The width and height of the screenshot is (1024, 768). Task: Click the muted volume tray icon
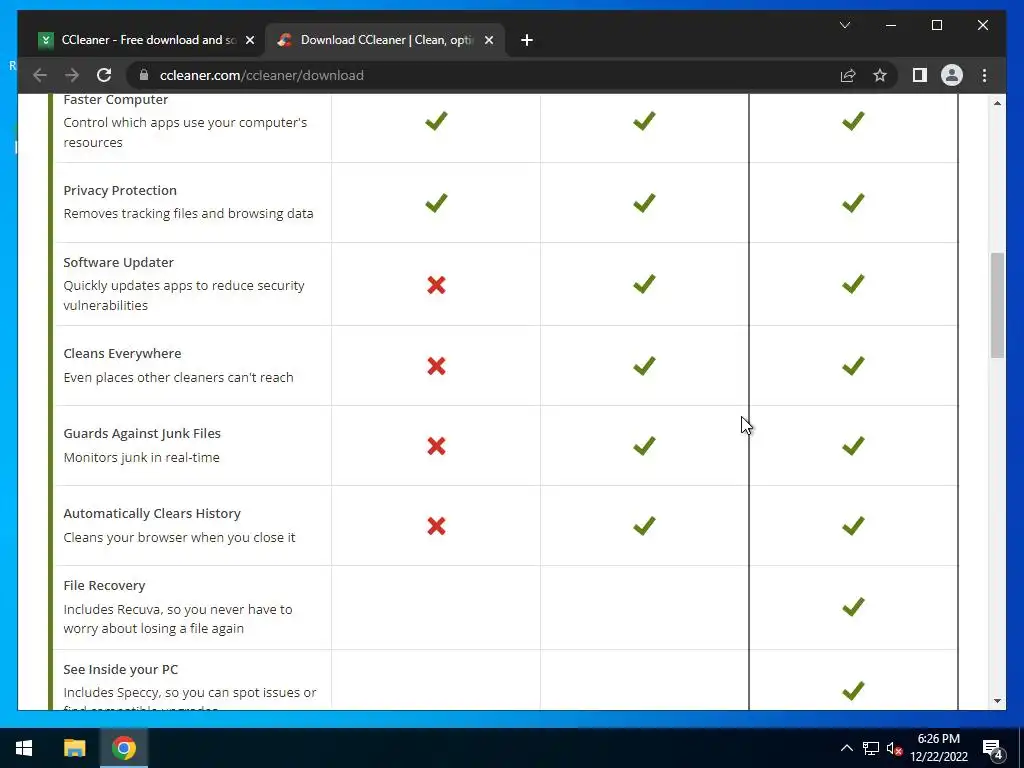point(894,748)
